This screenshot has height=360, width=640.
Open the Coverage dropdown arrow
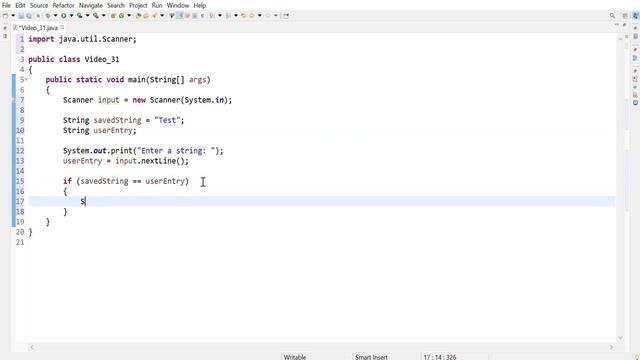(x=88, y=16)
